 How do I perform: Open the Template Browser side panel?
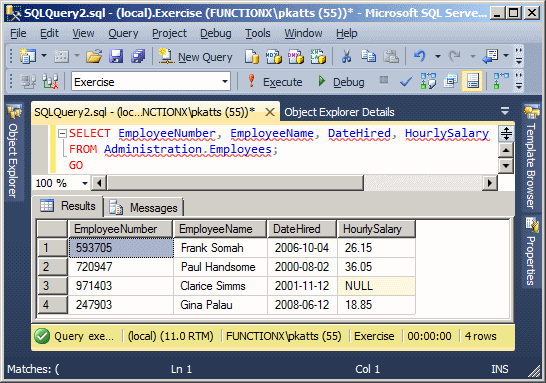coord(531,157)
